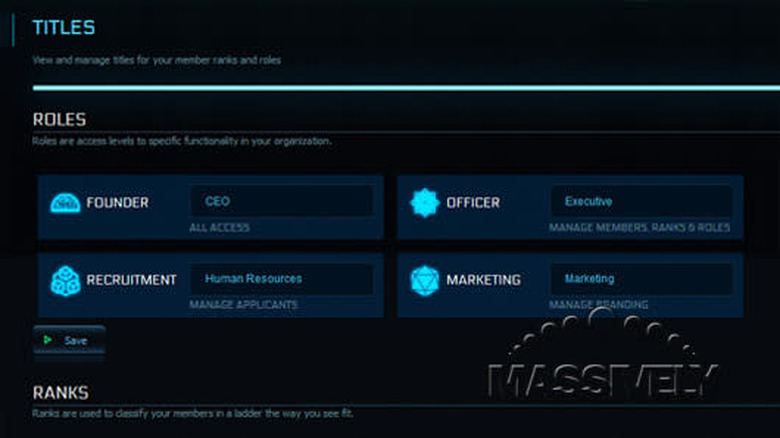Click the Officer role badge icon
Image resolution: width=780 pixels, height=438 pixels.
[x=425, y=203]
